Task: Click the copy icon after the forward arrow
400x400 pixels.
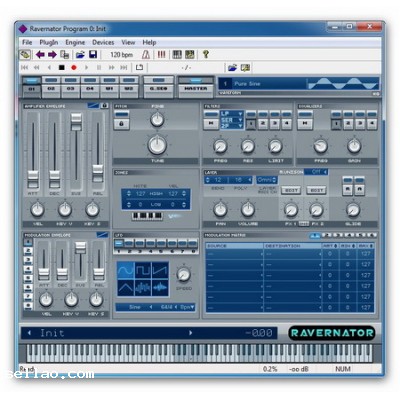Action: pos(65,54)
